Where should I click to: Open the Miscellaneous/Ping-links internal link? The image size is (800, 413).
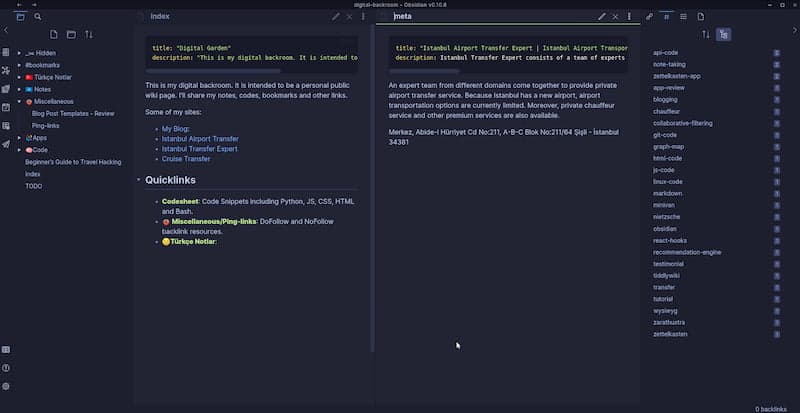pos(213,222)
